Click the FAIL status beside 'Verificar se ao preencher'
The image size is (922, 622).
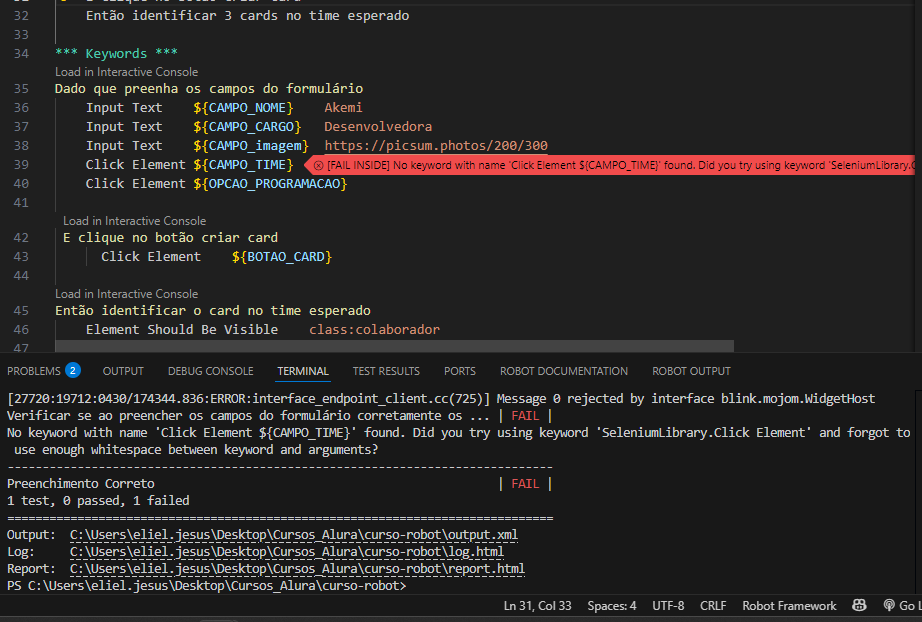coord(525,416)
